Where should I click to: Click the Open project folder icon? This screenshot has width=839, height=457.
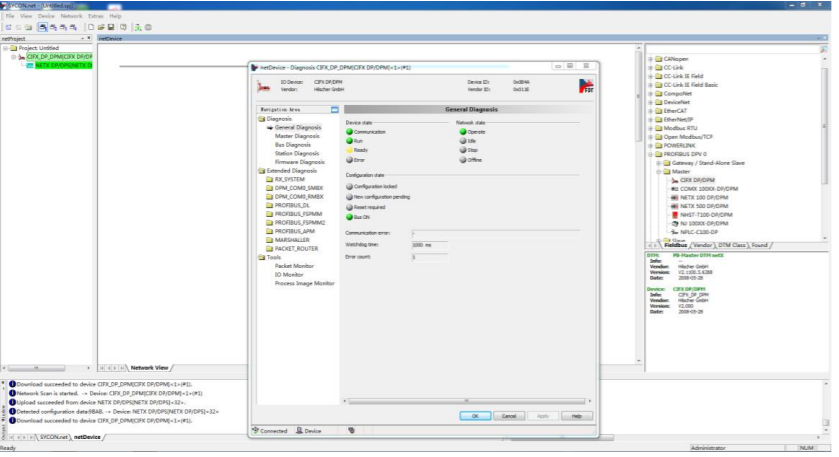click(x=101, y=27)
